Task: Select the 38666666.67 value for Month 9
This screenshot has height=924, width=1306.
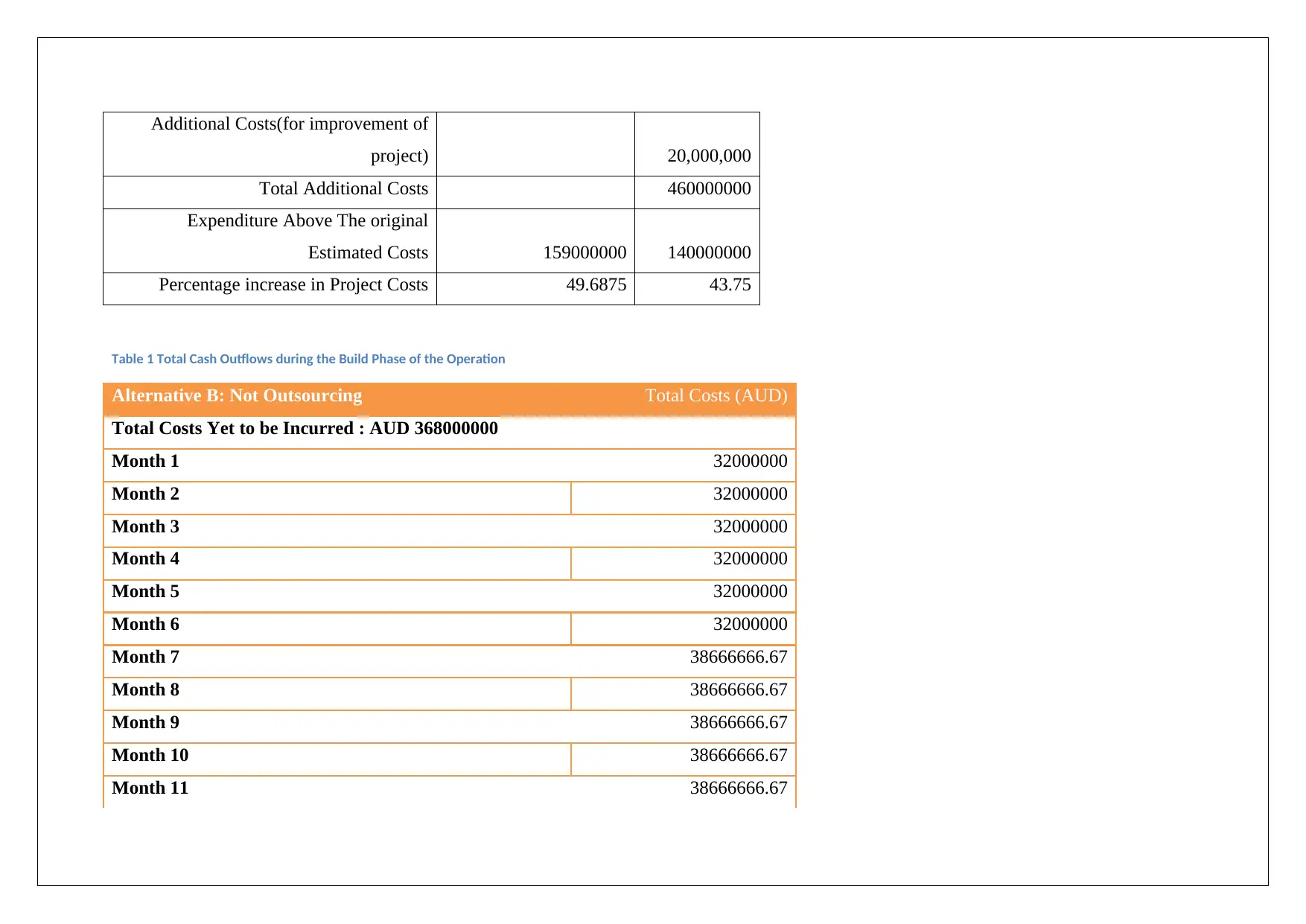Action: point(739,722)
